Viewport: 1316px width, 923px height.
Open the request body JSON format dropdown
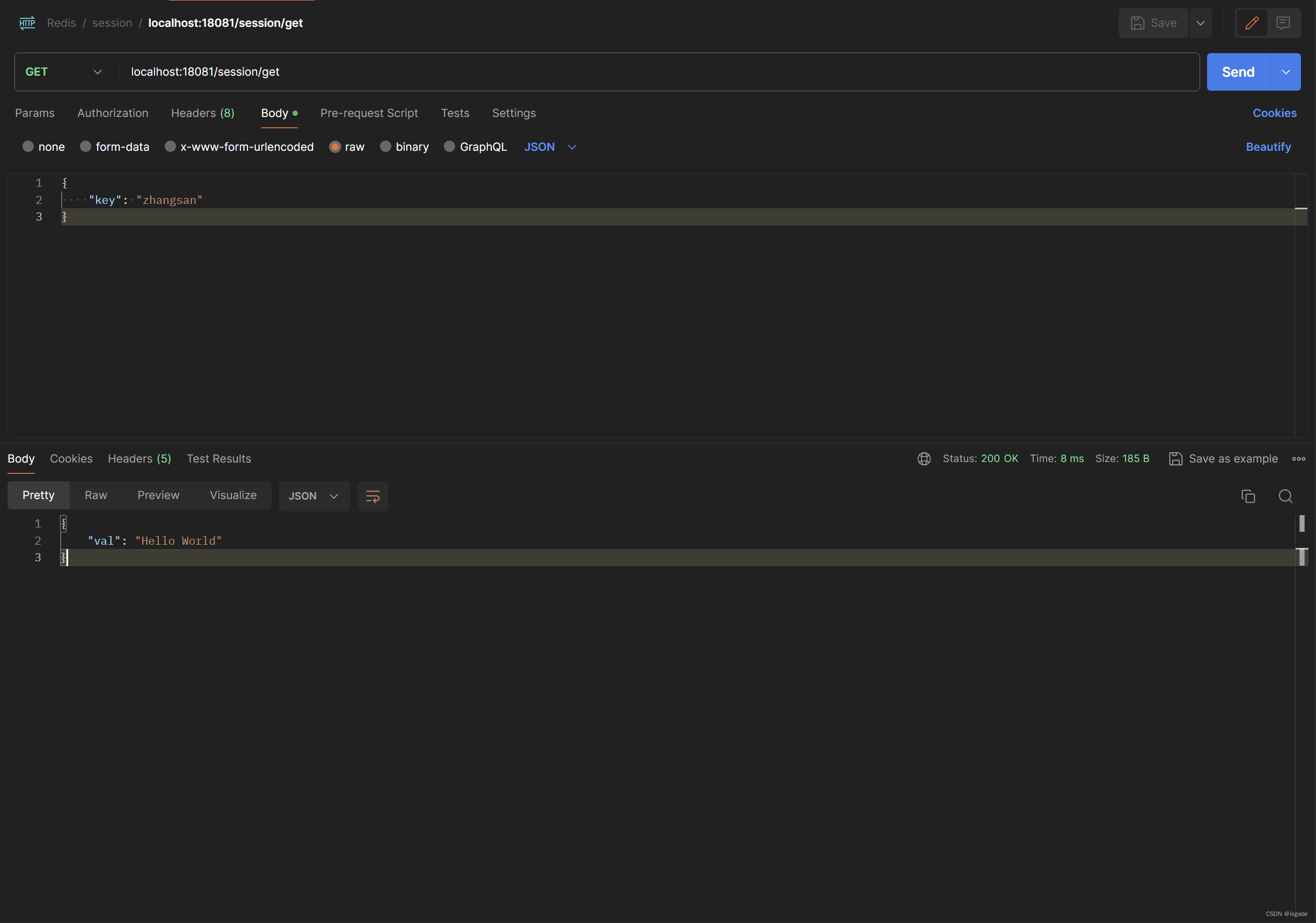pos(550,146)
